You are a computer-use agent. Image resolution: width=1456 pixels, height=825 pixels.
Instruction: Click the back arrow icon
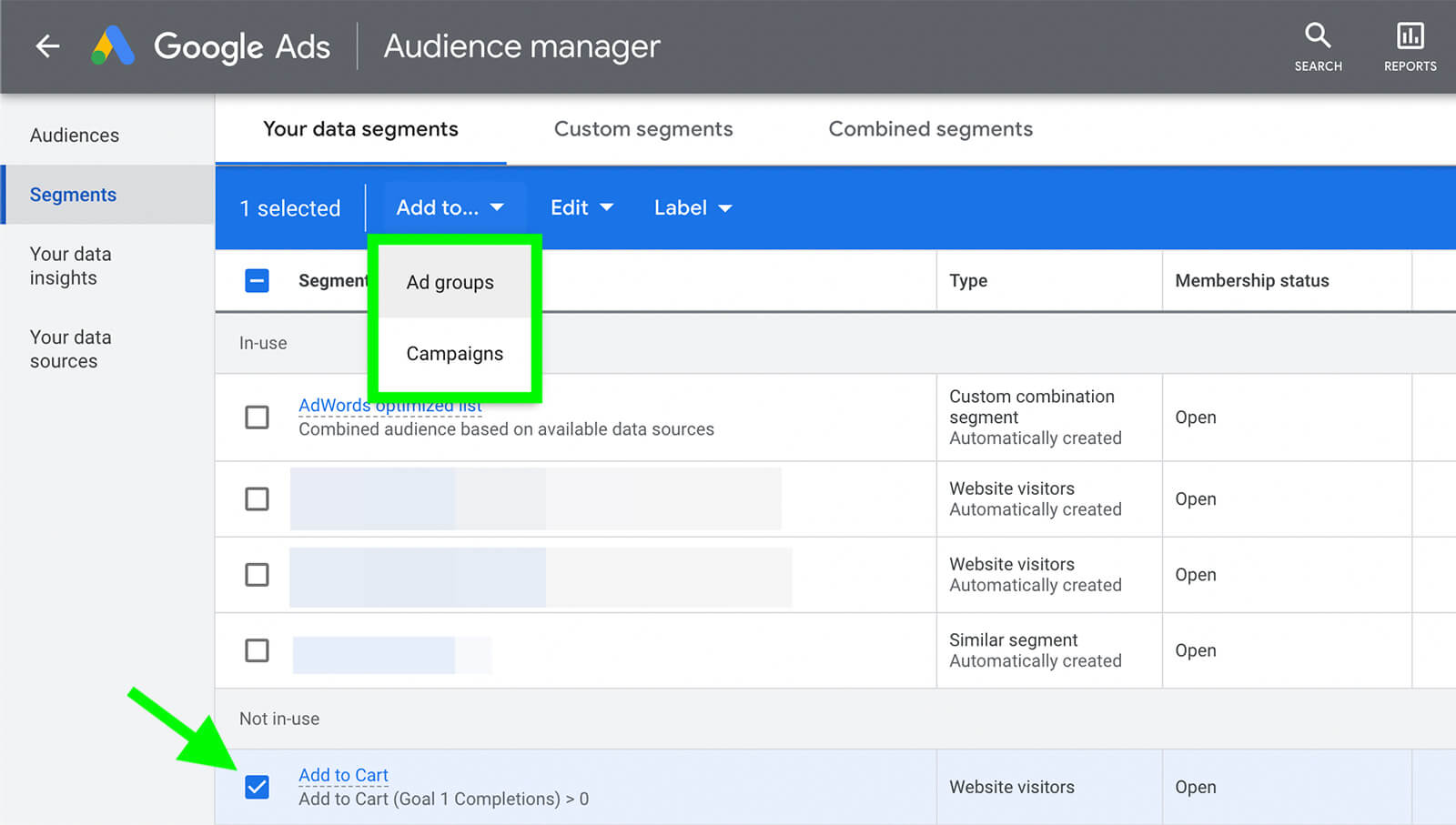click(x=47, y=45)
